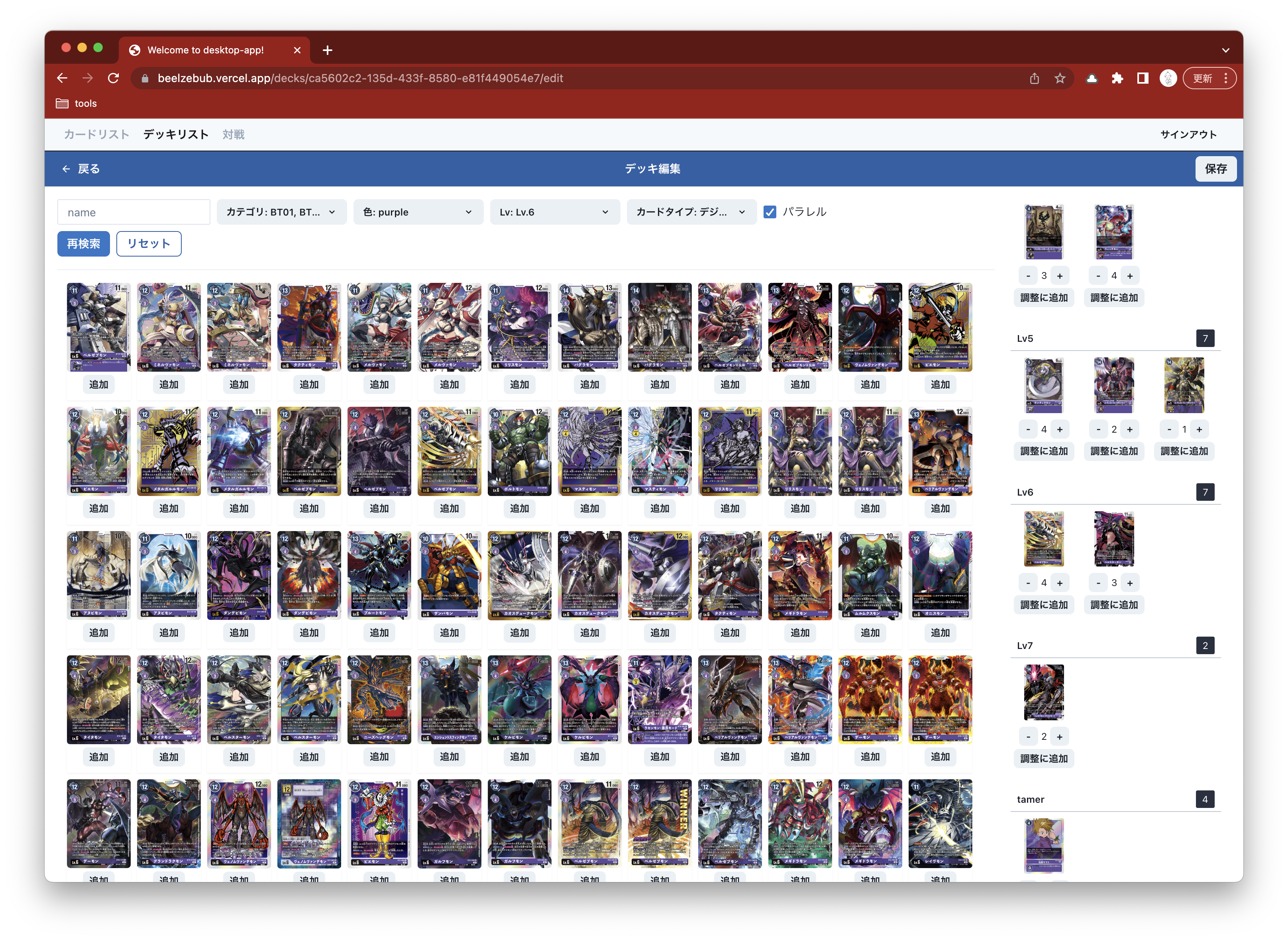Click the first card thumbnail in results
1288x941 pixels.
(98, 327)
